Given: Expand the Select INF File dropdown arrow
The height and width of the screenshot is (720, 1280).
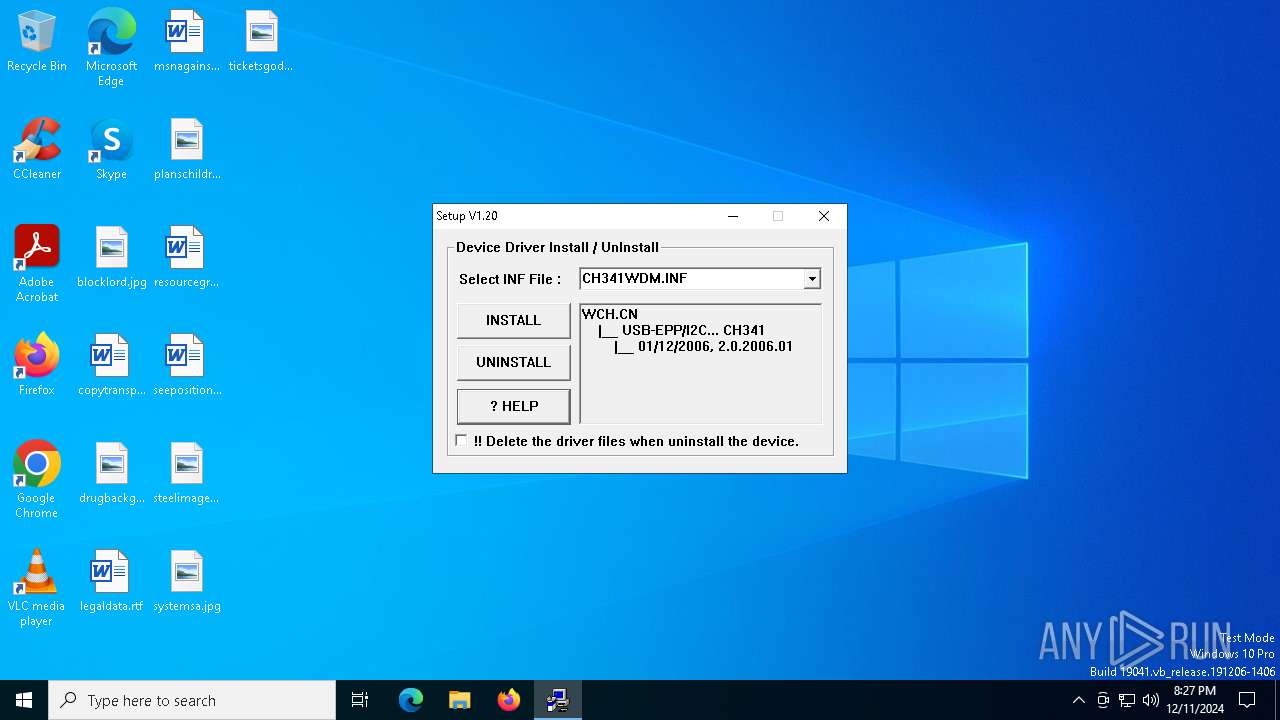Looking at the screenshot, I should click(812, 279).
